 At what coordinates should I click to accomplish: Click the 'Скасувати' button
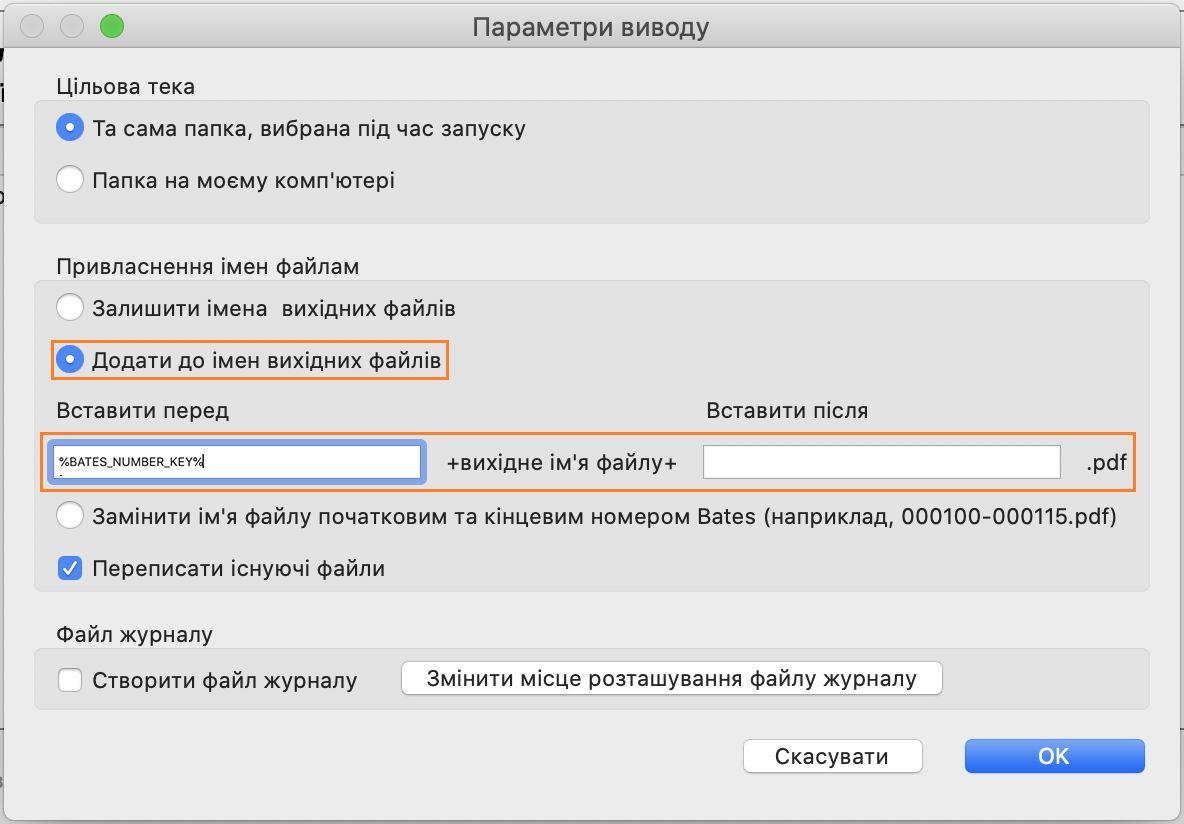832,756
